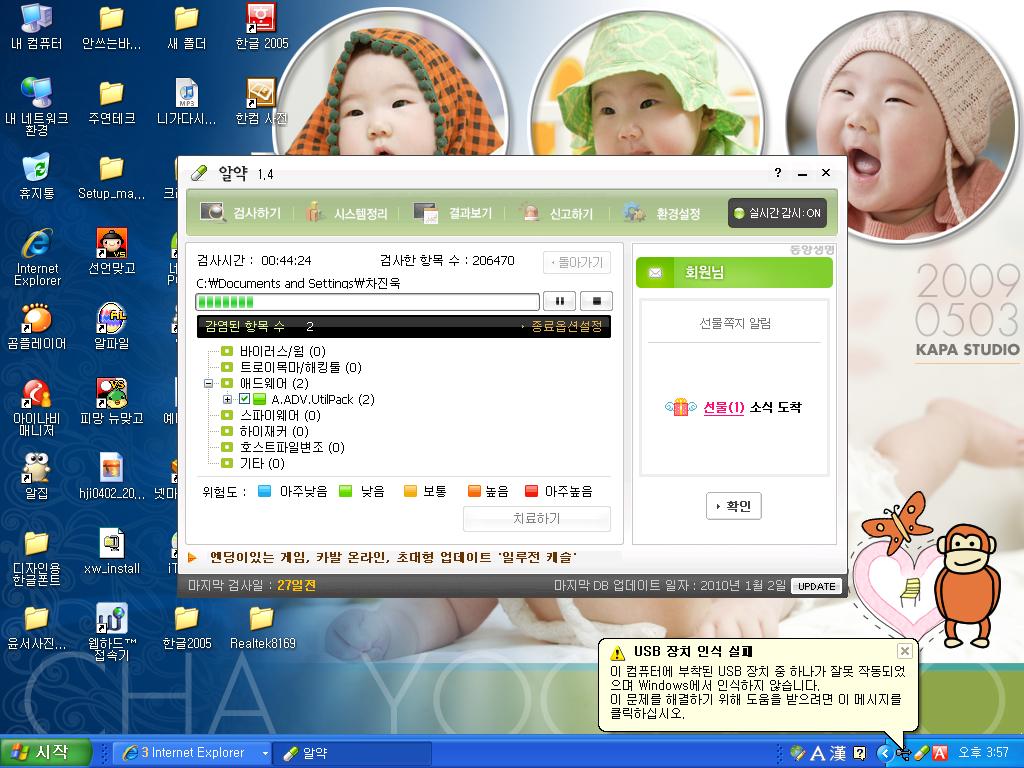Click the 아주높음 red risk swatch
The width and height of the screenshot is (1024, 768).
click(x=532, y=491)
